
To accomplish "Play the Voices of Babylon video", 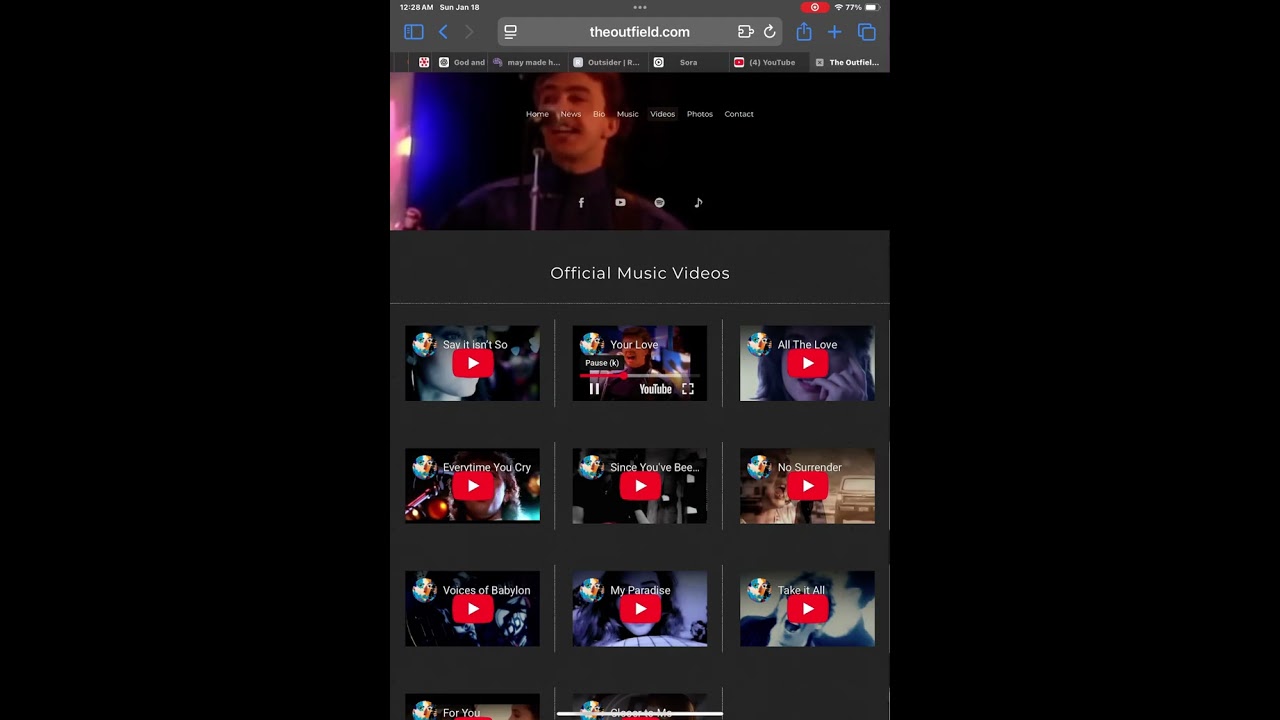I will 472,609.
